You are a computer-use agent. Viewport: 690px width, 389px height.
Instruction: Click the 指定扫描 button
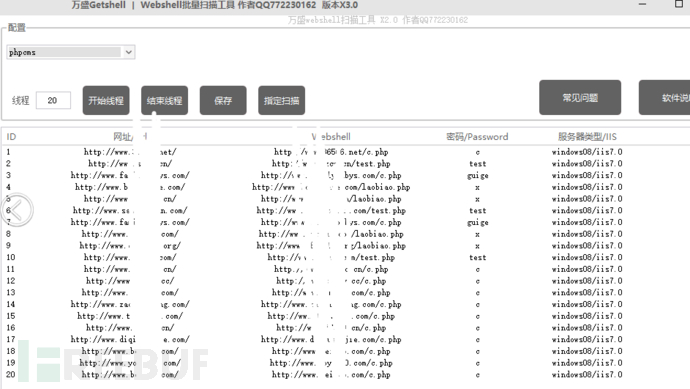282,100
